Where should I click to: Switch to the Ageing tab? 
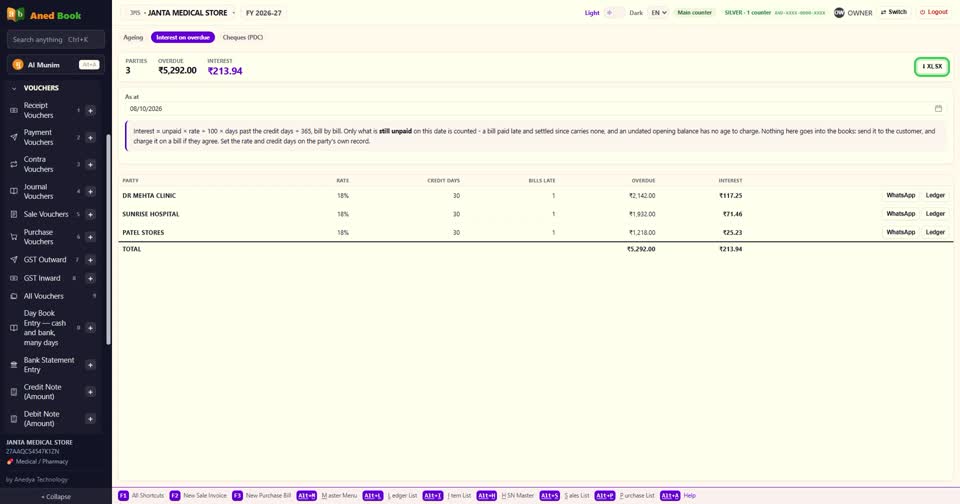133,37
